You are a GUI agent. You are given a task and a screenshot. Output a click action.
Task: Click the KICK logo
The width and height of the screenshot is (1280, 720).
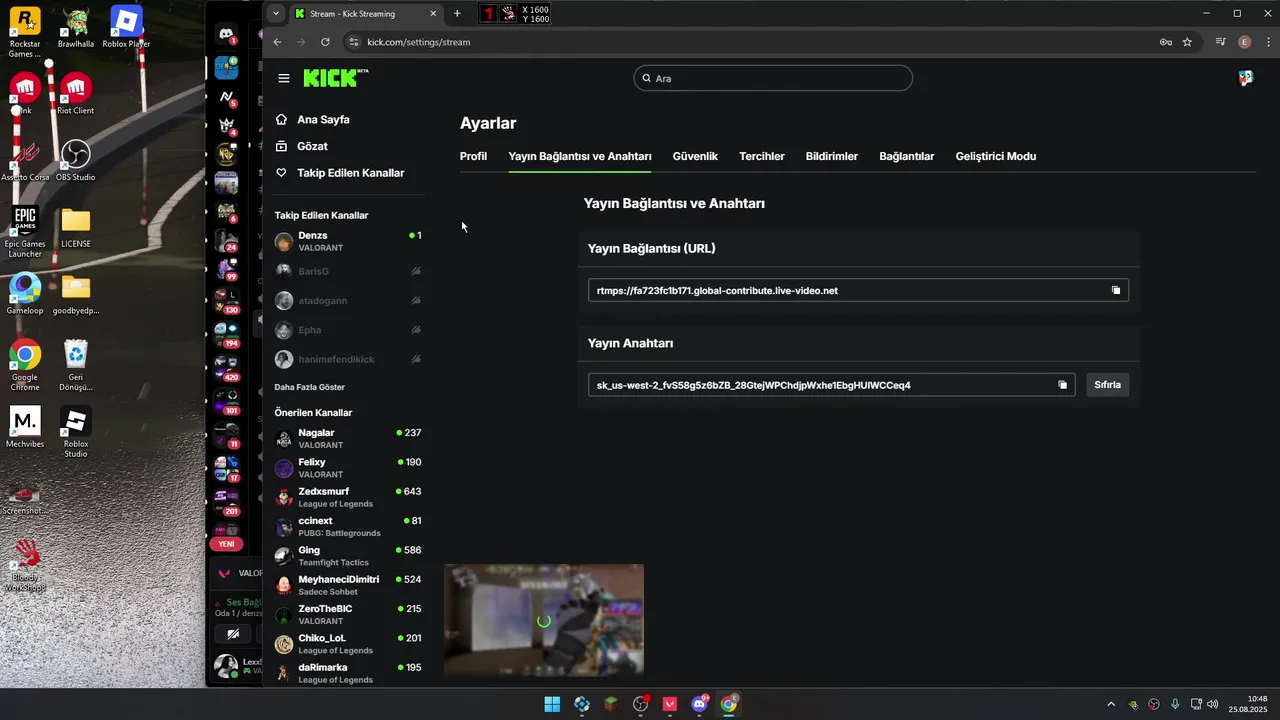click(x=336, y=78)
